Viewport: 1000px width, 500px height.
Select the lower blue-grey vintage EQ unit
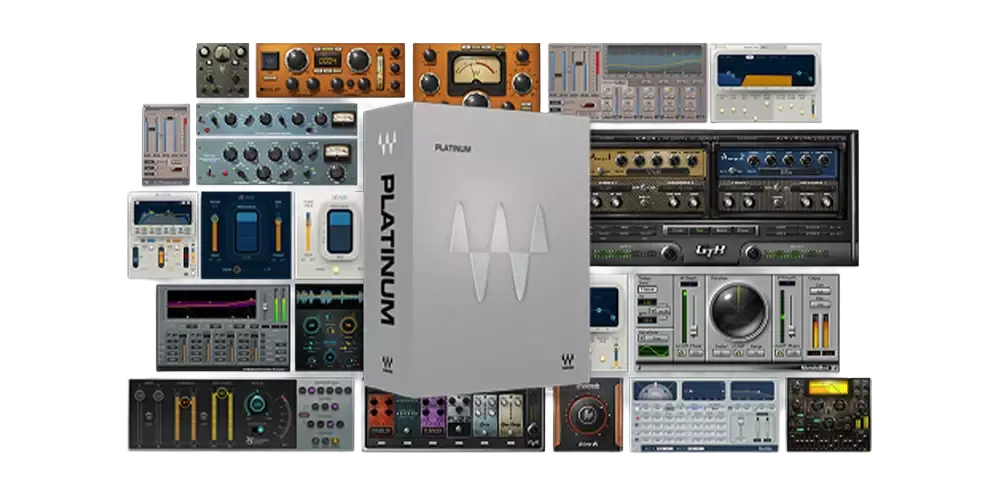[x=277, y=162]
